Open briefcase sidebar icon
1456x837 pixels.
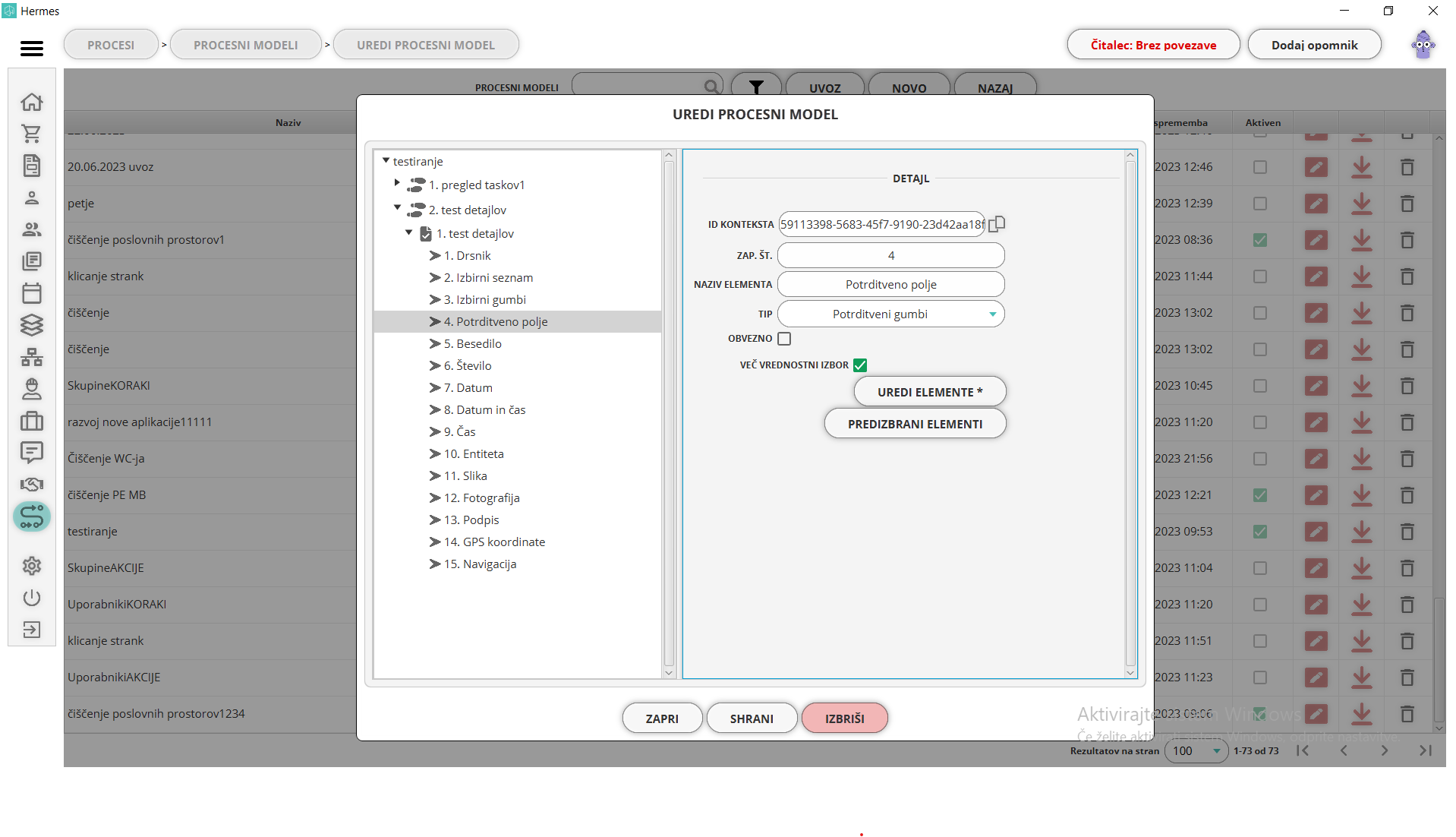coord(32,421)
